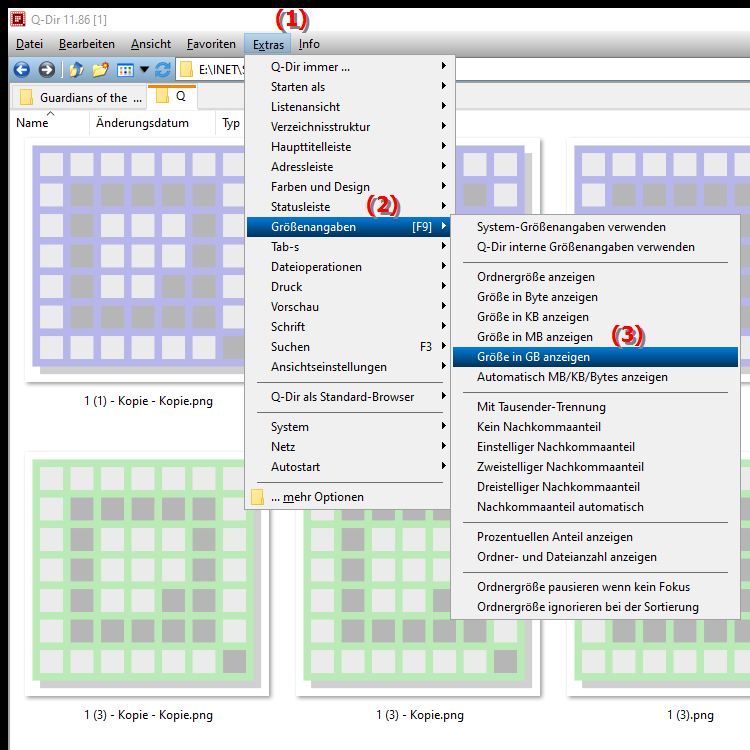The width and height of the screenshot is (750, 750).
Task: Open the Dateioperationen submenu
Action: coord(349,267)
